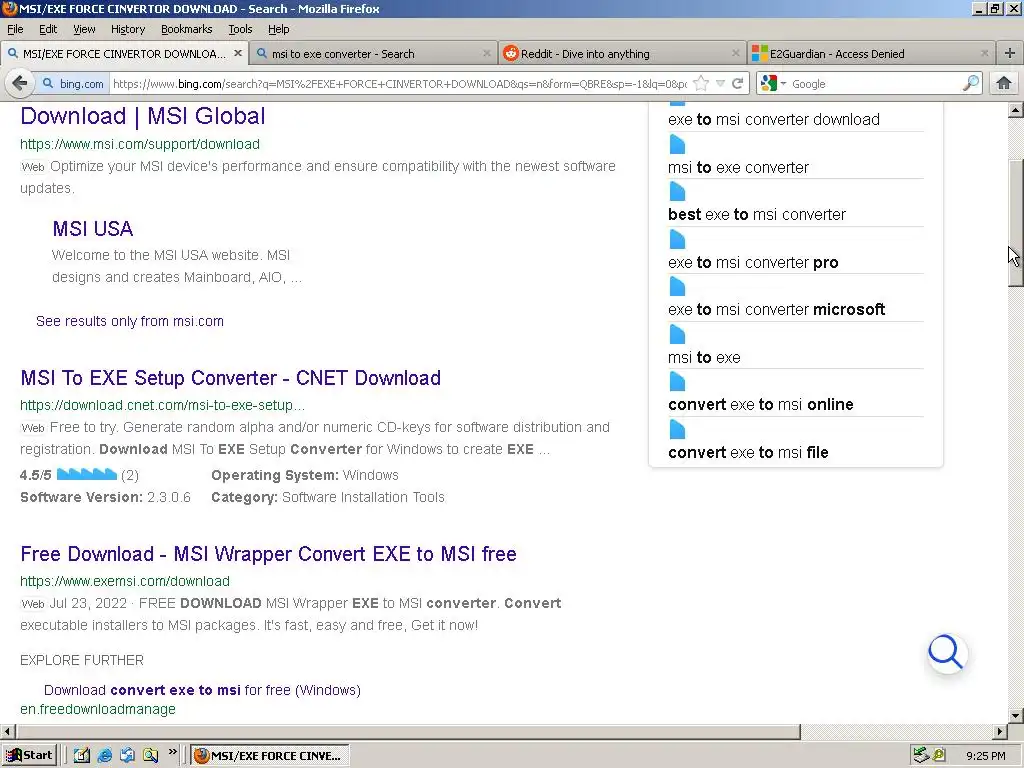
Task: Click the 4.5/5 star rating bar
Action: [x=87, y=474]
